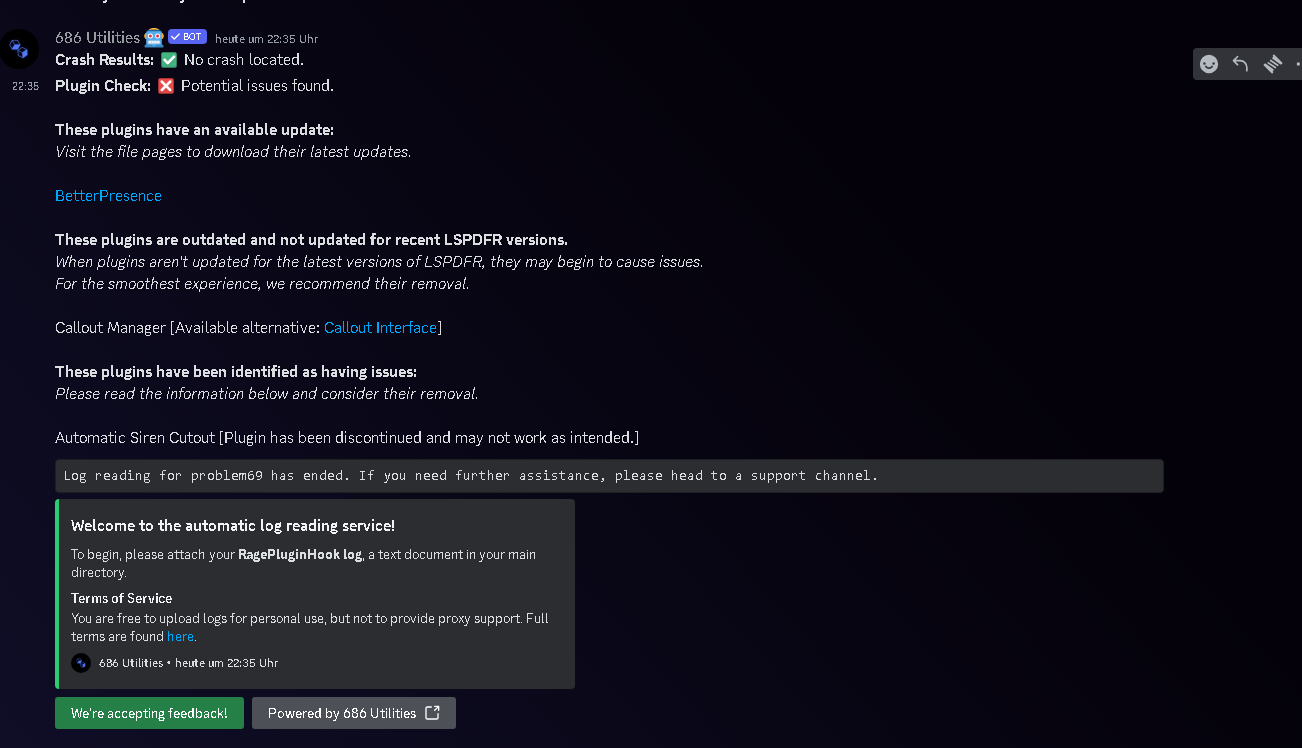The image size is (1302, 748).
Task: Open more message options dots
Action: point(1297,64)
